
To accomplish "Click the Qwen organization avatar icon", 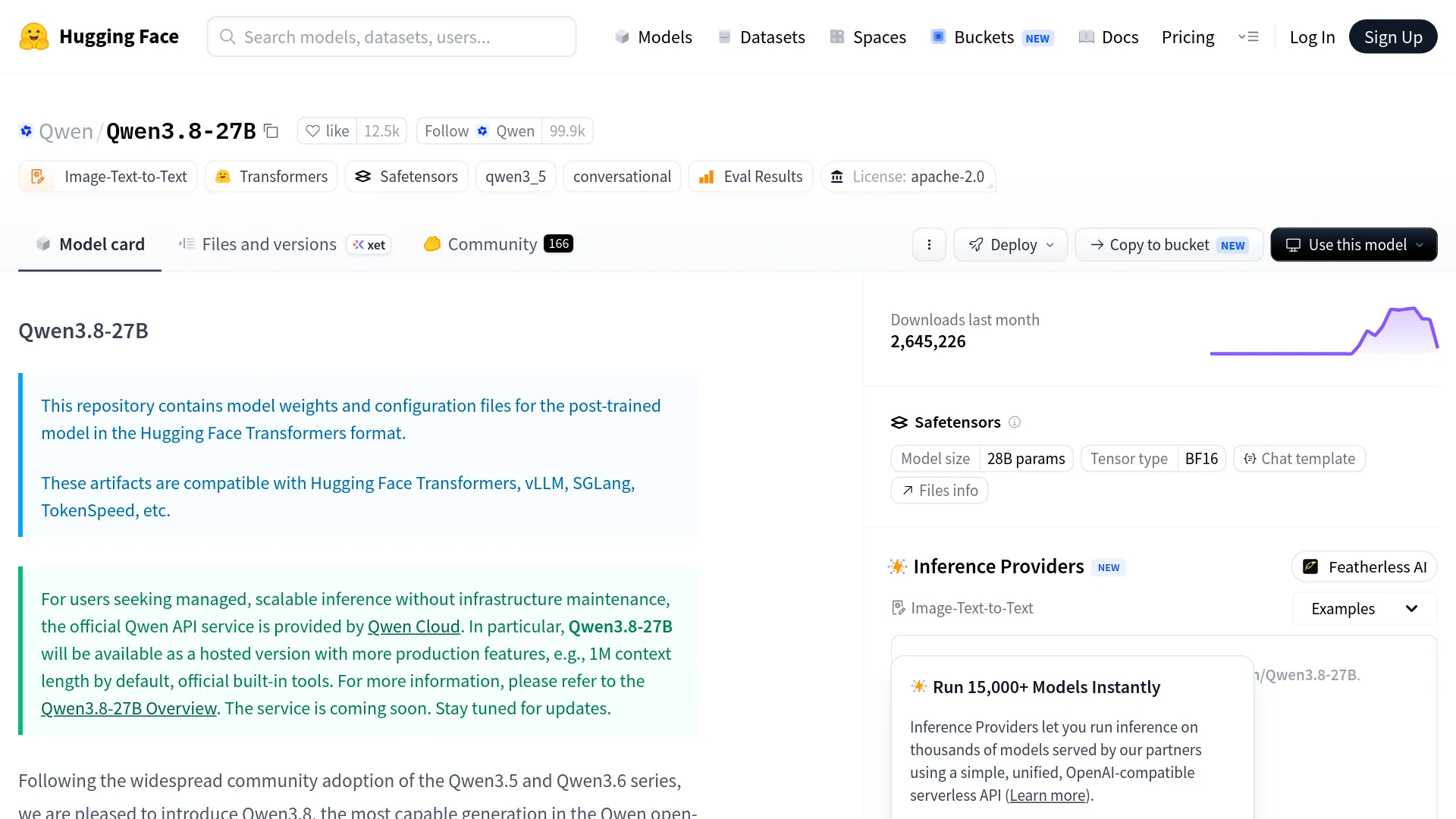I will (x=26, y=131).
